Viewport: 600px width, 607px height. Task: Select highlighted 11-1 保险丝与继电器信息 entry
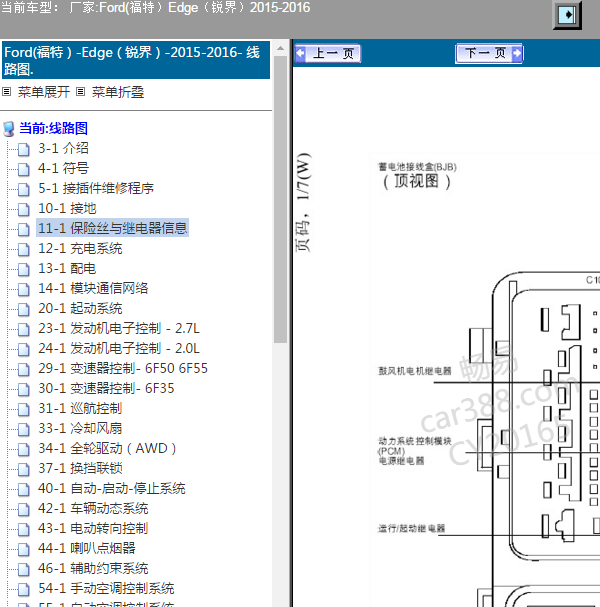(x=113, y=228)
